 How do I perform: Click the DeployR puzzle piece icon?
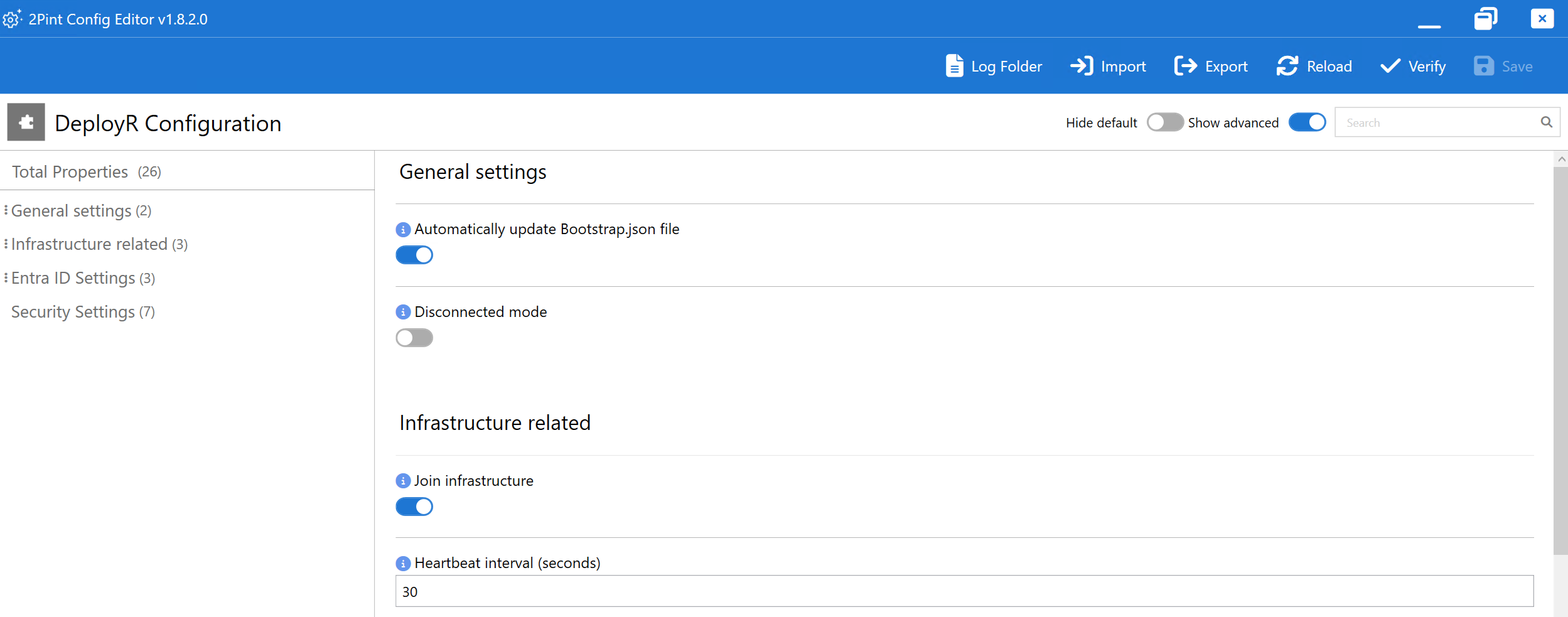[x=26, y=122]
